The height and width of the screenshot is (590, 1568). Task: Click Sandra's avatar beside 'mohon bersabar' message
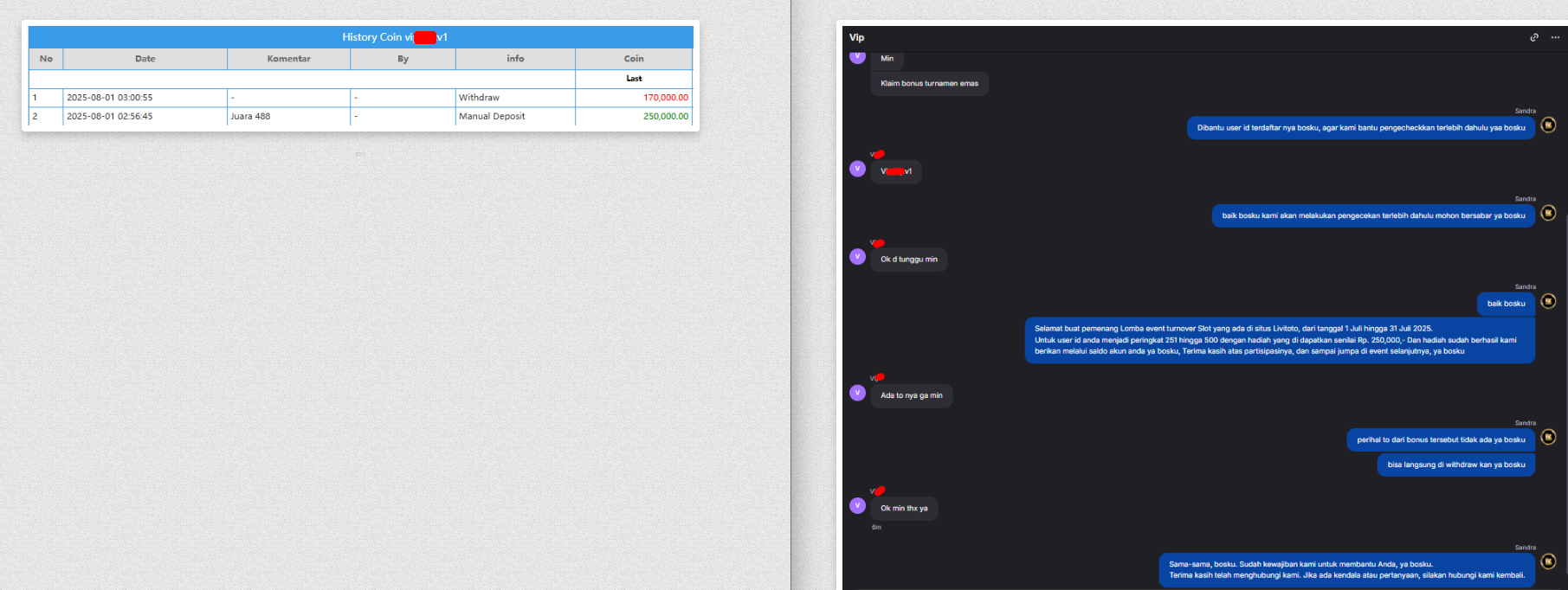pyautogui.click(x=1548, y=213)
